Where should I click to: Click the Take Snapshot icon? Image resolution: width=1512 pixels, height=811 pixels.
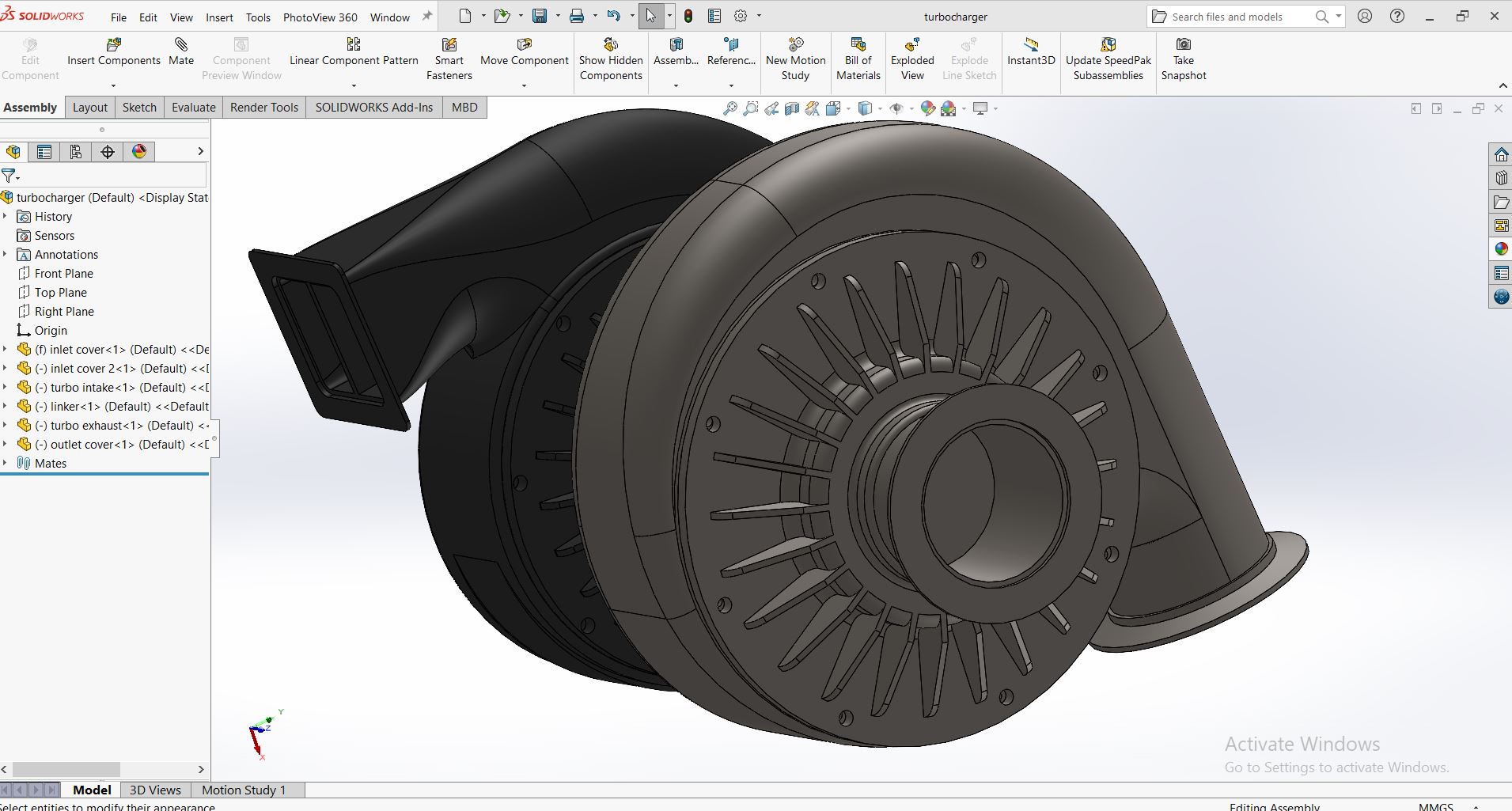point(1184,44)
